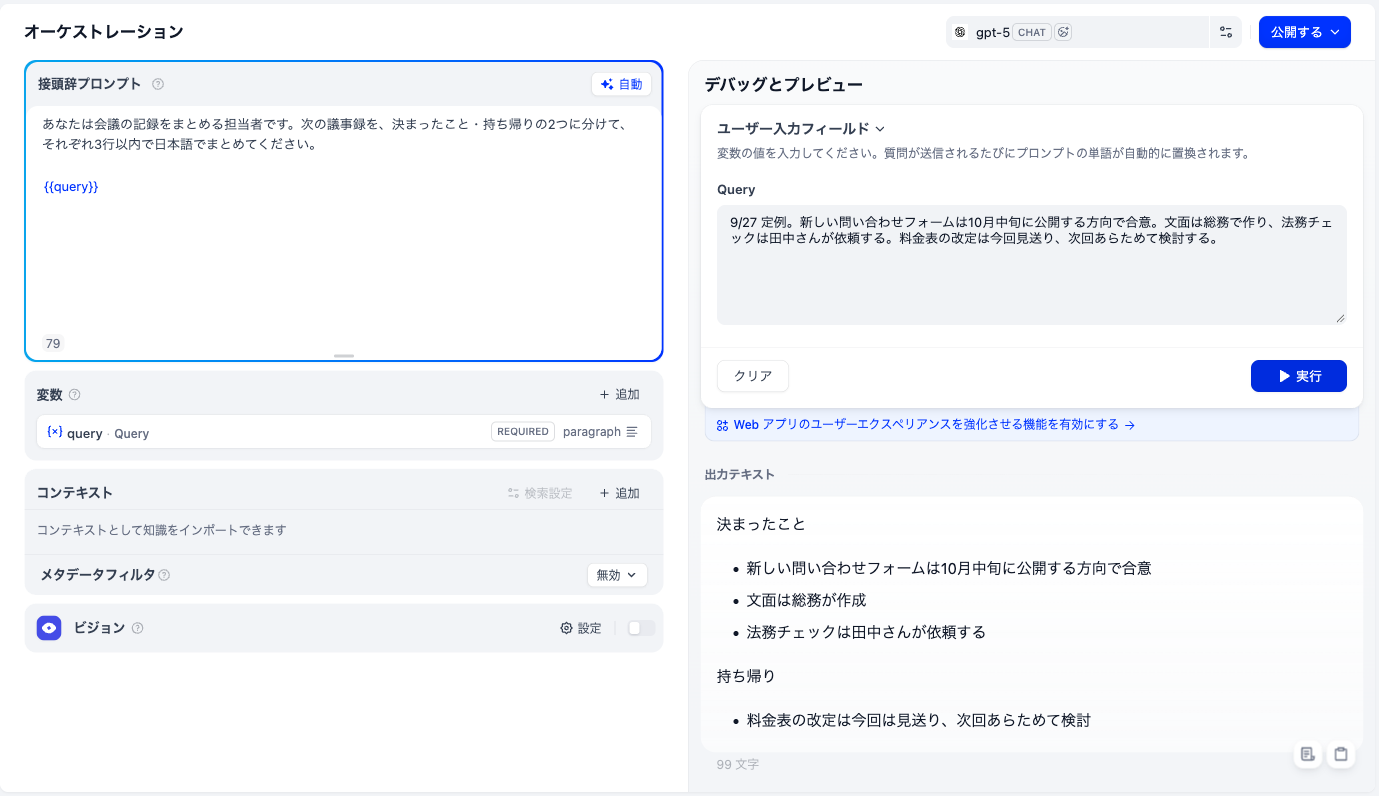Collapse the ユーザー入力フィールド section
The image size is (1379, 796).
point(801,128)
